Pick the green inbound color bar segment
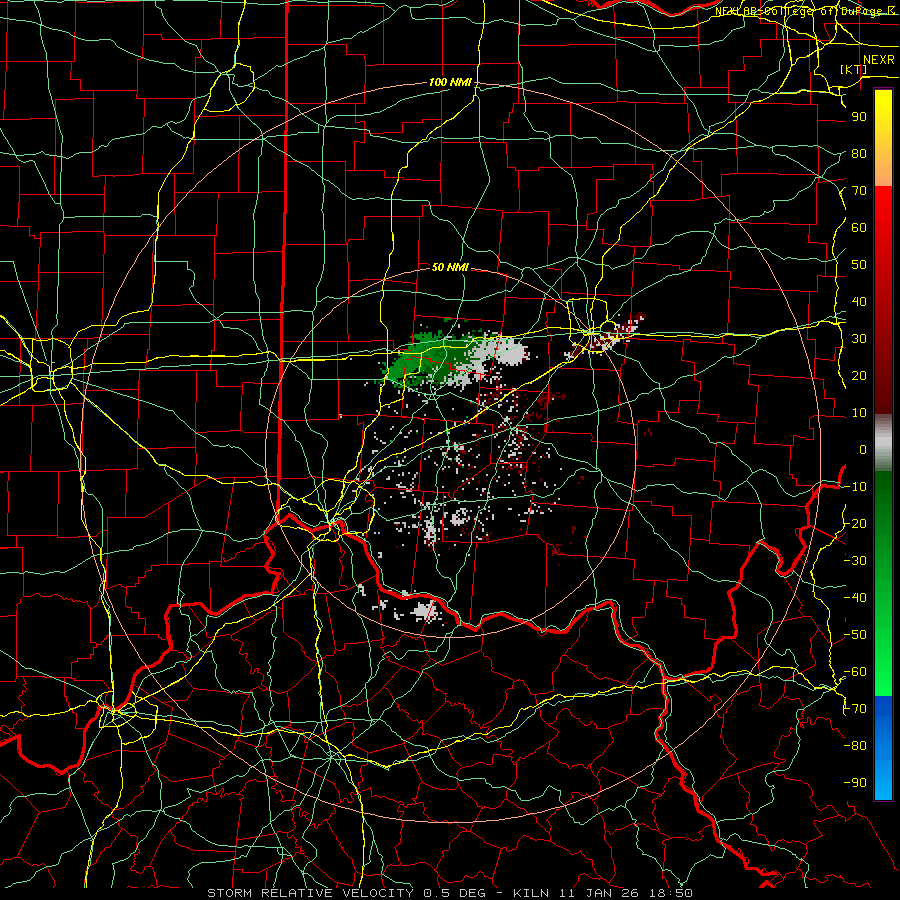 (x=883, y=583)
